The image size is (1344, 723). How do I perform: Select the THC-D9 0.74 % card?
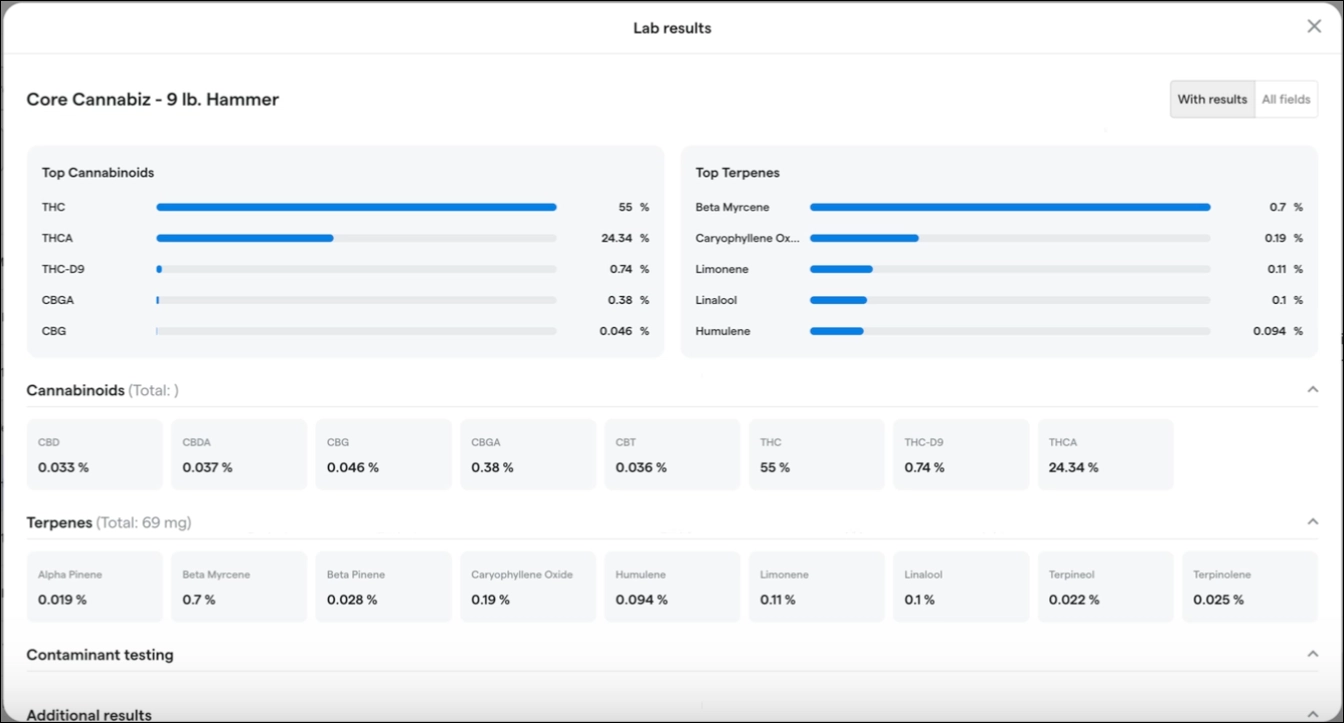[x=961, y=455]
